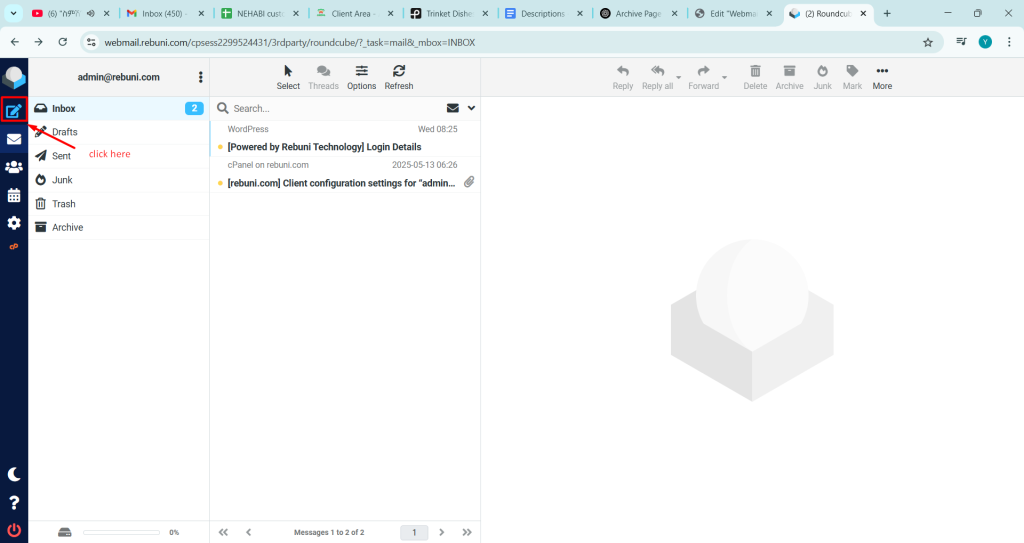This screenshot has height=543, width=1024.
Task: Open the Help question mark icon
Action: tap(14, 502)
